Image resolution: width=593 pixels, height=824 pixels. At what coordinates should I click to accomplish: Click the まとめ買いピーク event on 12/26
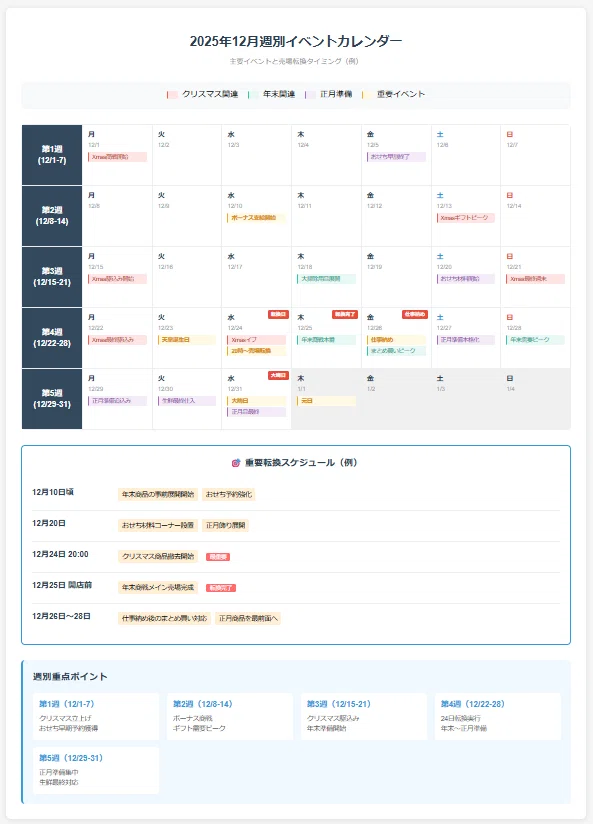(396, 351)
